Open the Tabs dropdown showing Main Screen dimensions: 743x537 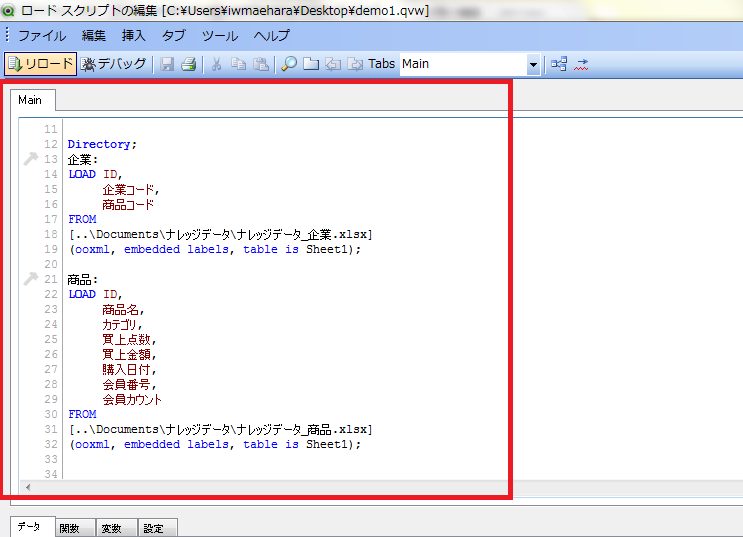tap(470, 64)
